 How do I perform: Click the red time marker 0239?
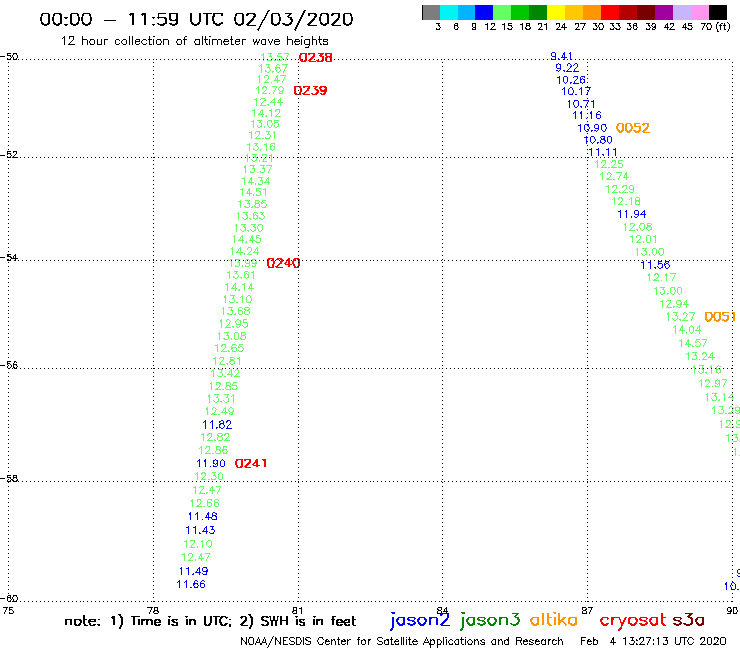[x=310, y=91]
